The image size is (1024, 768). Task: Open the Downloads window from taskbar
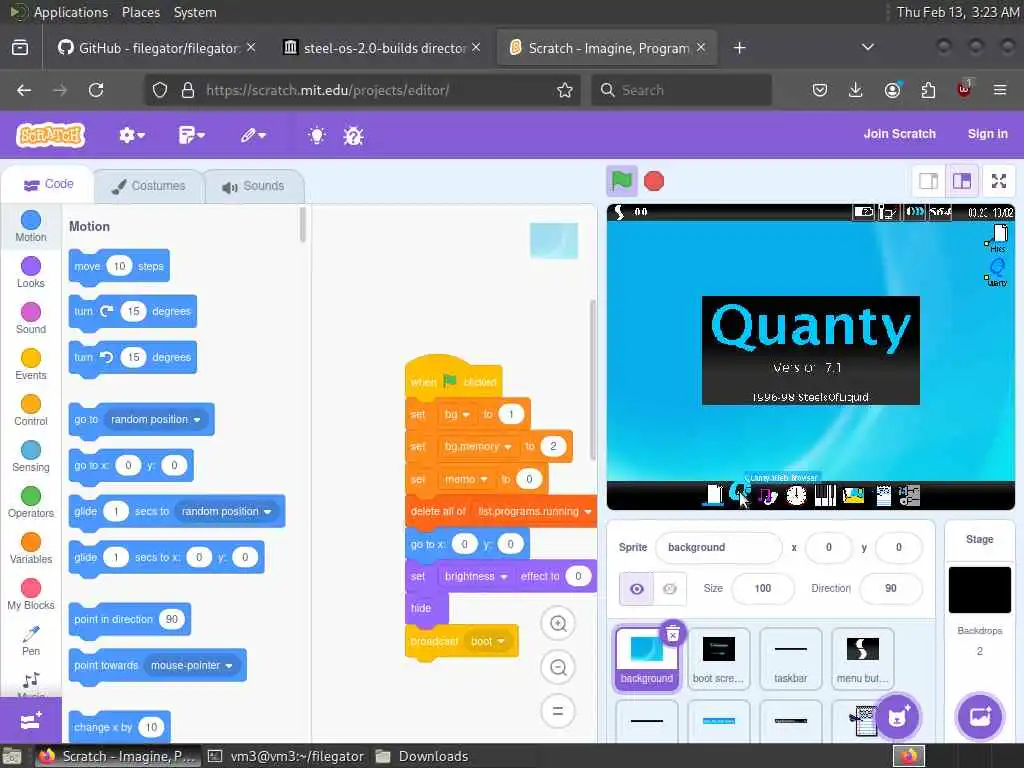coord(424,756)
